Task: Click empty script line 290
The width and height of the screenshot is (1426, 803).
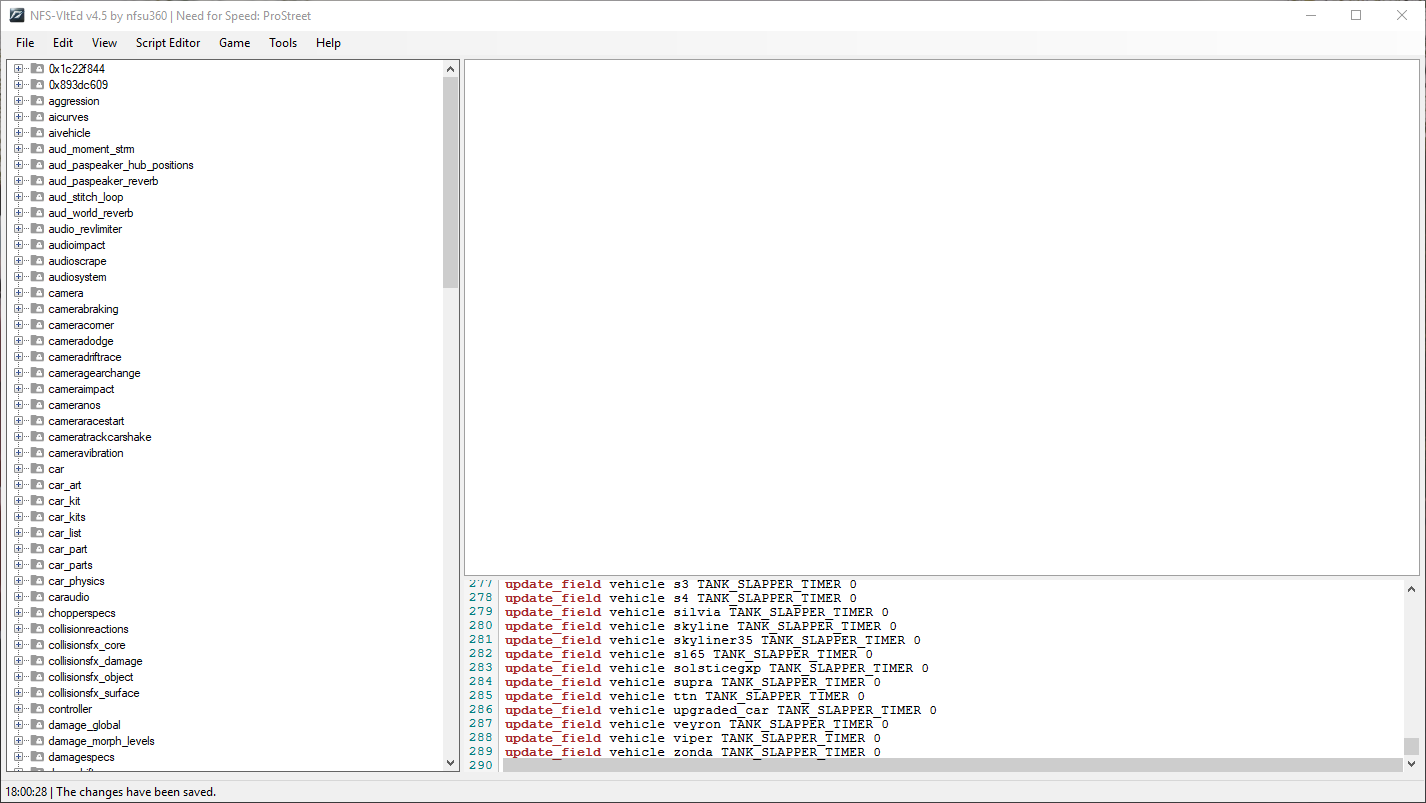Action: point(952,765)
